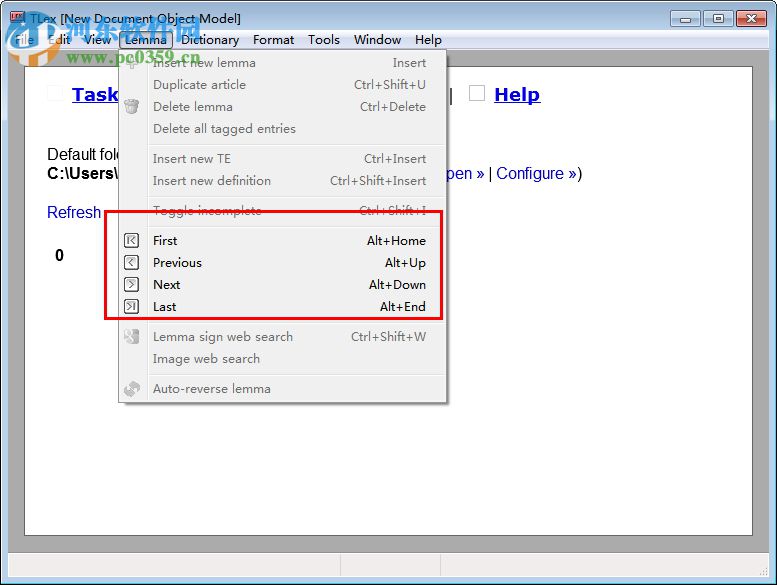Image resolution: width=777 pixels, height=585 pixels.
Task: Open the Tools menu
Action: tap(324, 40)
